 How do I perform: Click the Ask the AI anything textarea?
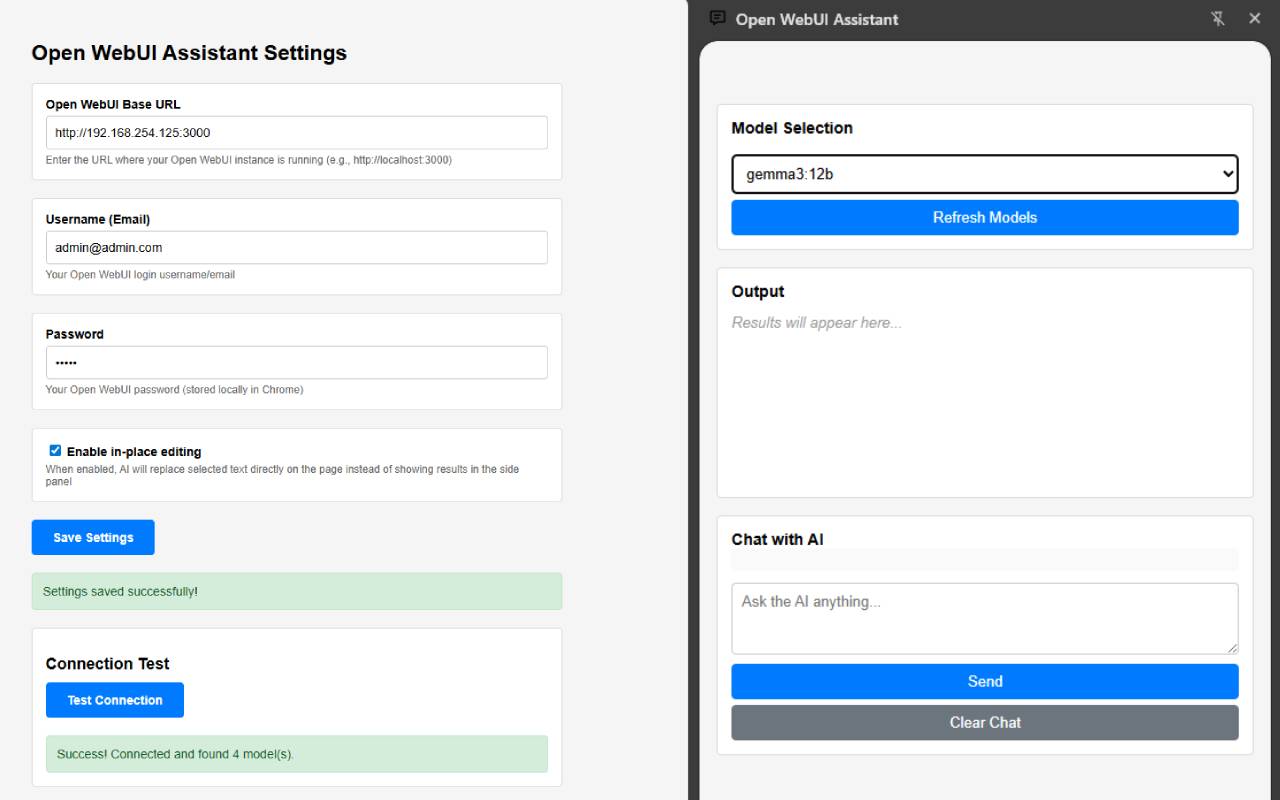[985, 619]
